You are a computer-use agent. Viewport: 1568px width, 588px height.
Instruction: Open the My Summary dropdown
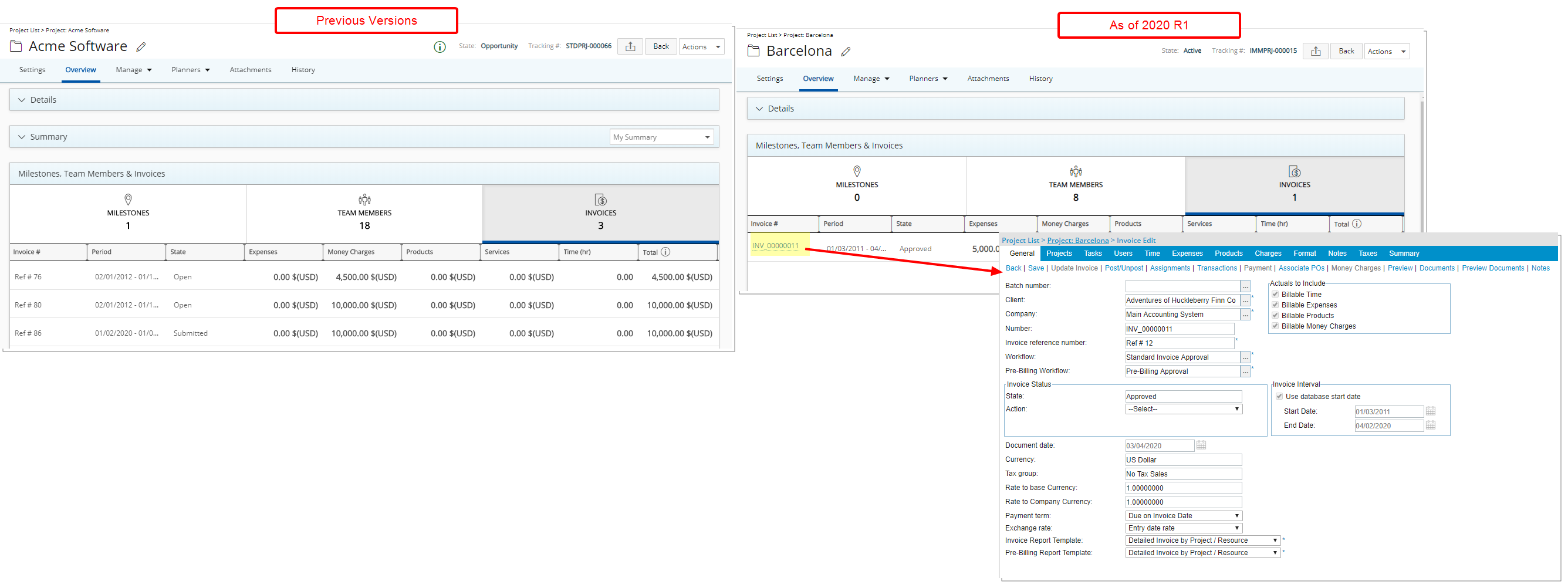(662, 137)
